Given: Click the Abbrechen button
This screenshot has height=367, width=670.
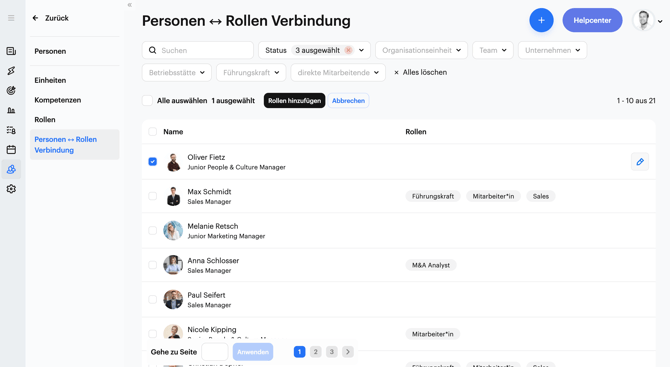Looking at the screenshot, I should 348,100.
